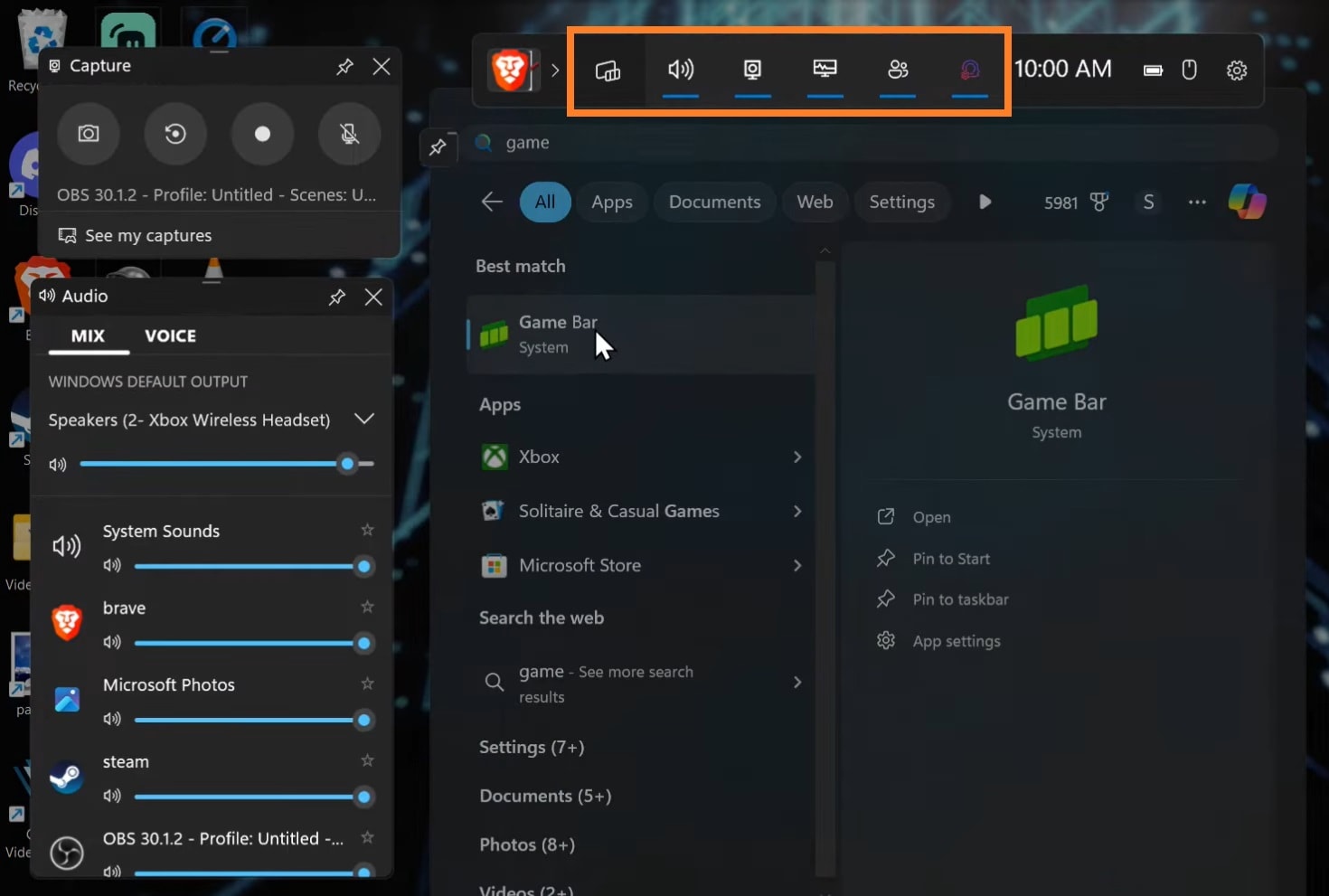The image size is (1329, 896).
Task: Favorite steam with the star
Action: tap(367, 760)
